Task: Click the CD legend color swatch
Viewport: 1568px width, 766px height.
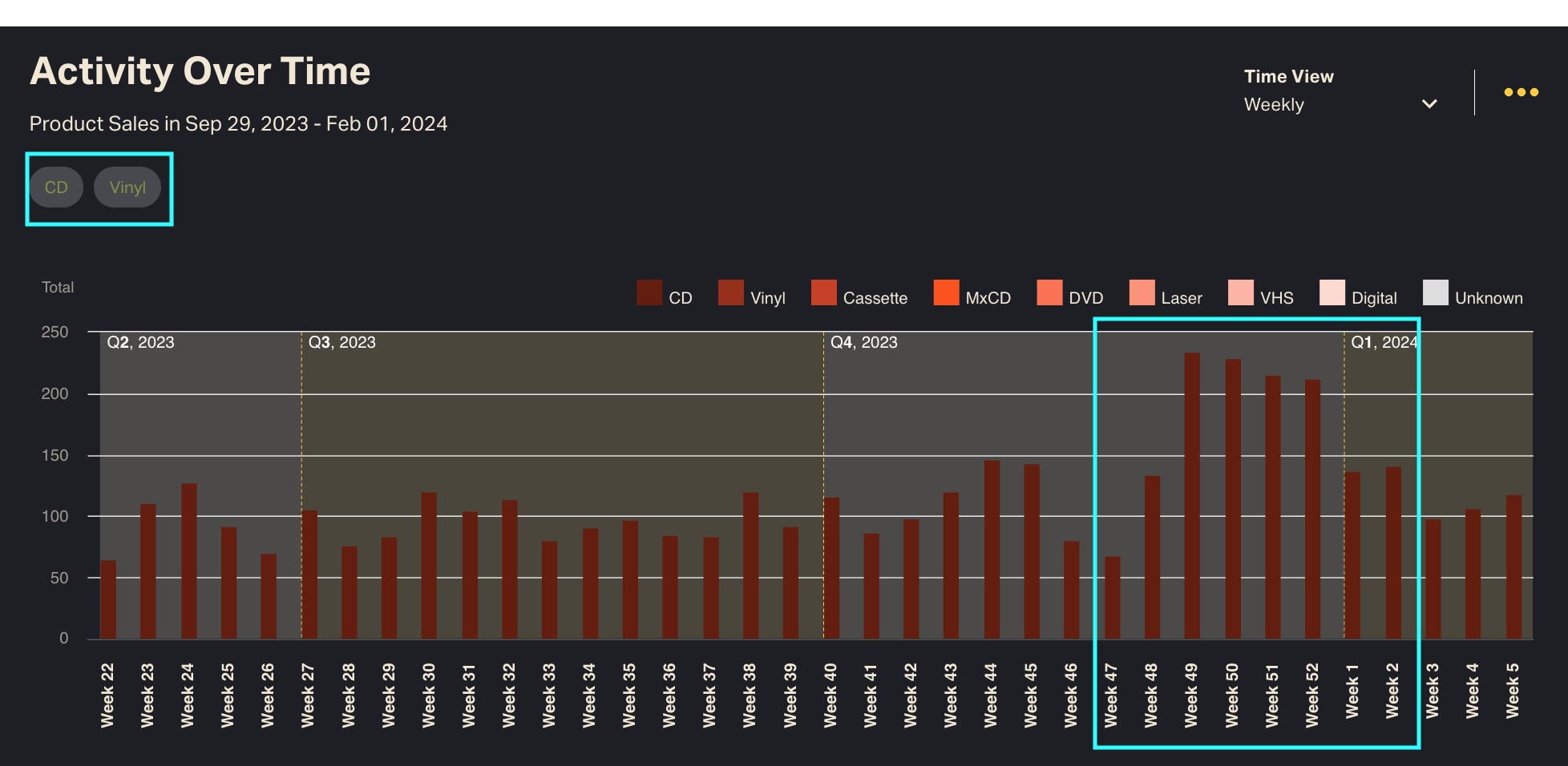Action: click(649, 293)
